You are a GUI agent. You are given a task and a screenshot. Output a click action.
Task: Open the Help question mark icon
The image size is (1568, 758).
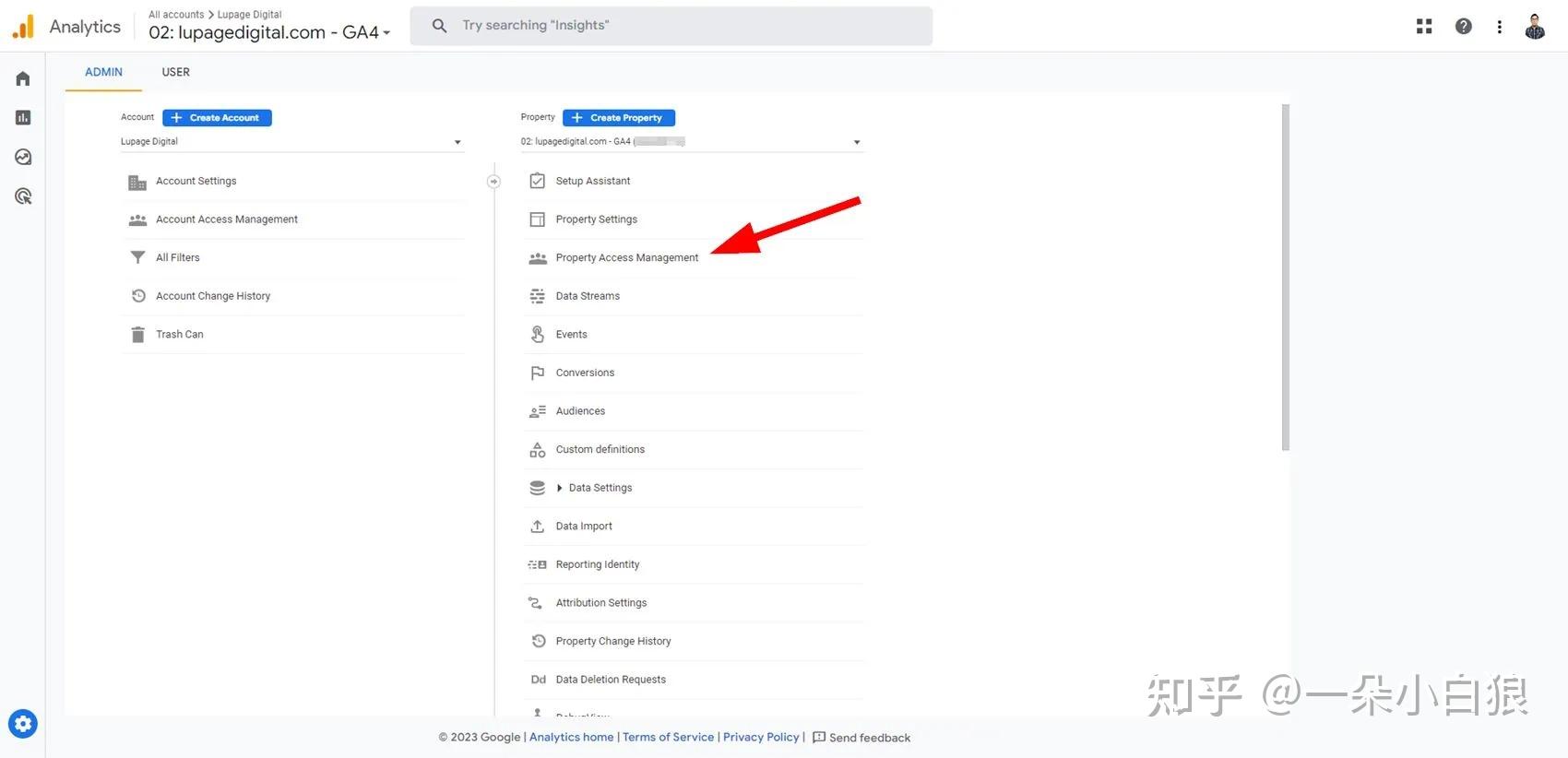pyautogui.click(x=1464, y=27)
